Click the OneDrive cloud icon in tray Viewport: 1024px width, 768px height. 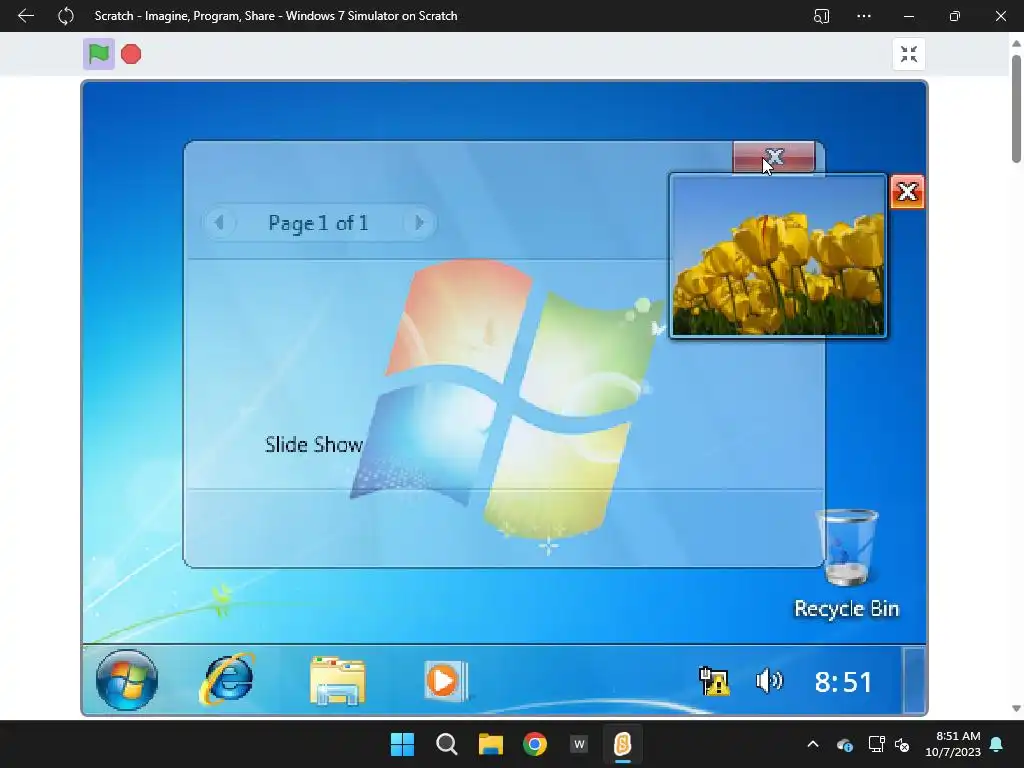click(845, 744)
